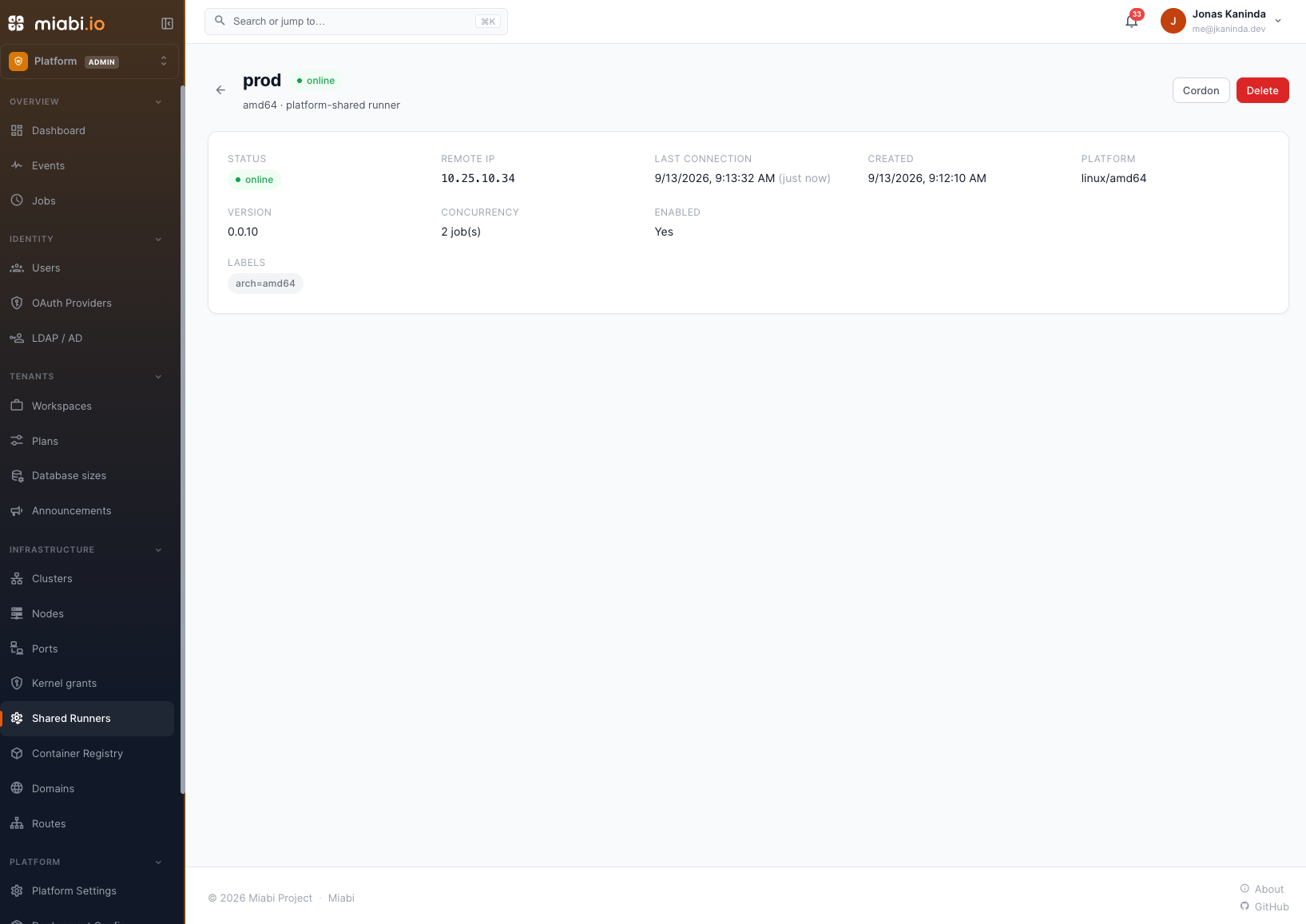Click the Miabi footer link
Viewport: 1306px width, 924px height.
click(341, 898)
